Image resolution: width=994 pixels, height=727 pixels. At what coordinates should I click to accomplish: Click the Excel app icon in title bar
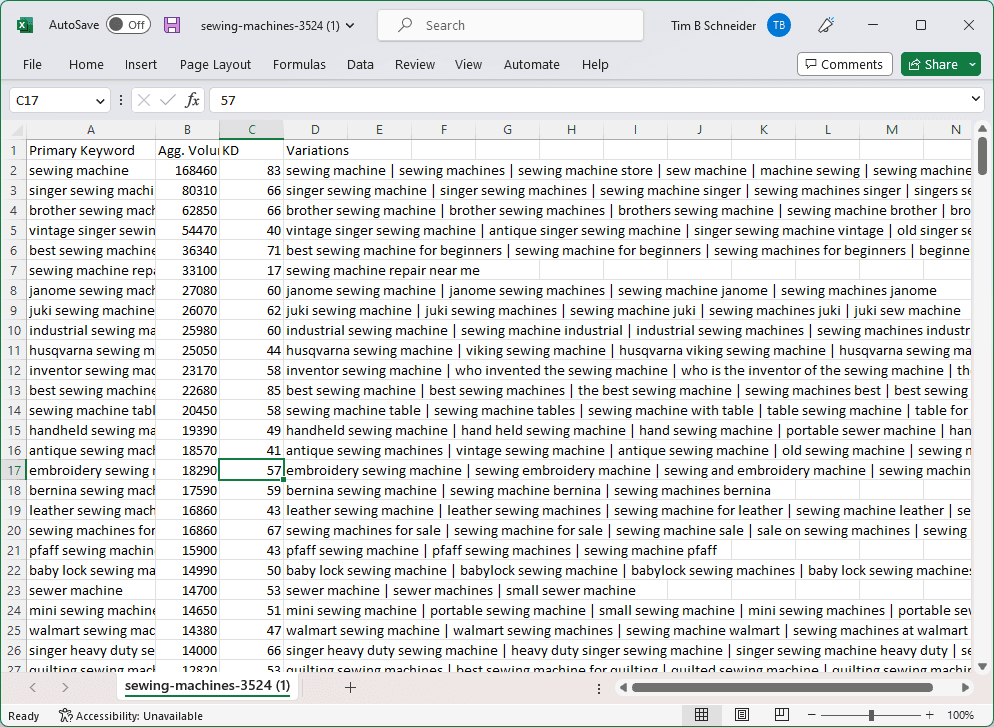pos(25,24)
